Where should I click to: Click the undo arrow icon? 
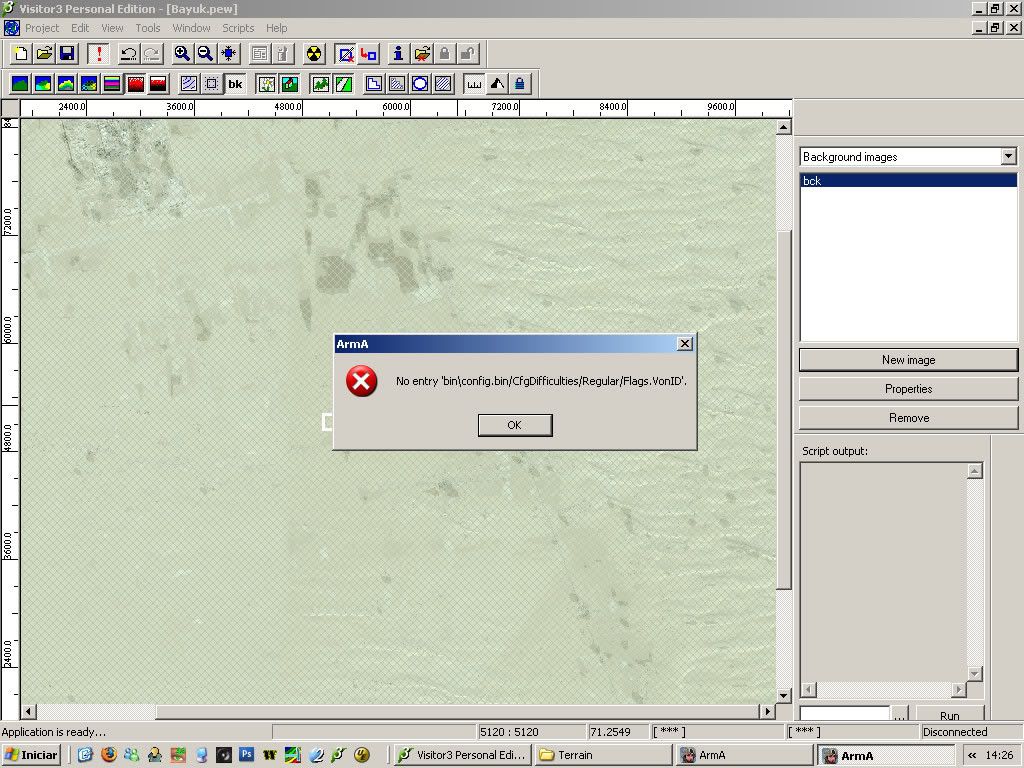click(x=129, y=54)
